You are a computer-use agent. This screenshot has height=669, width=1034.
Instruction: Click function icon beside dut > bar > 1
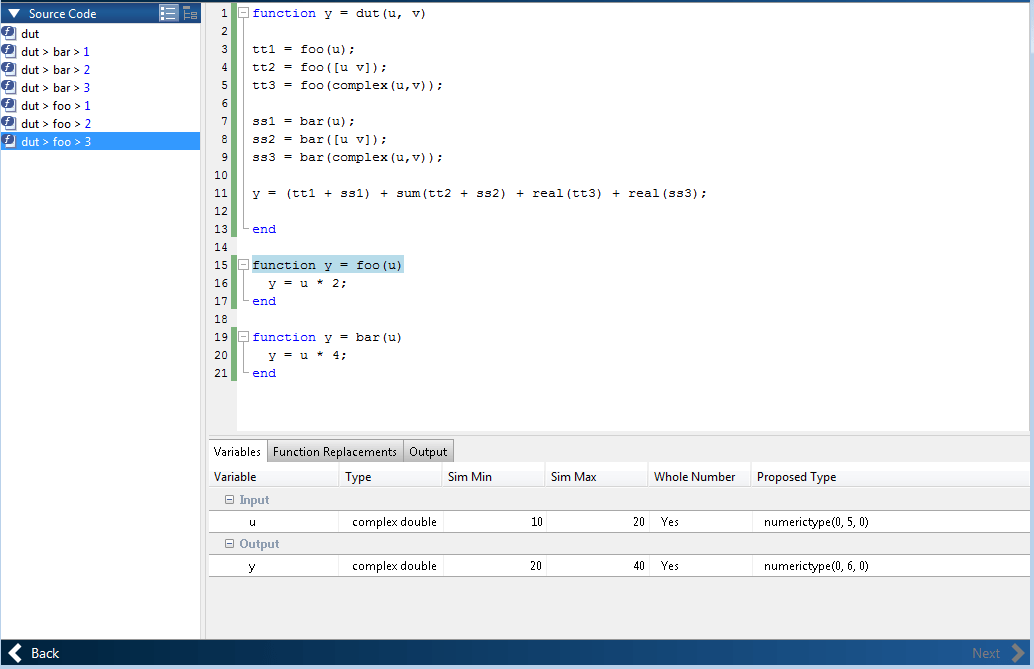[9, 51]
